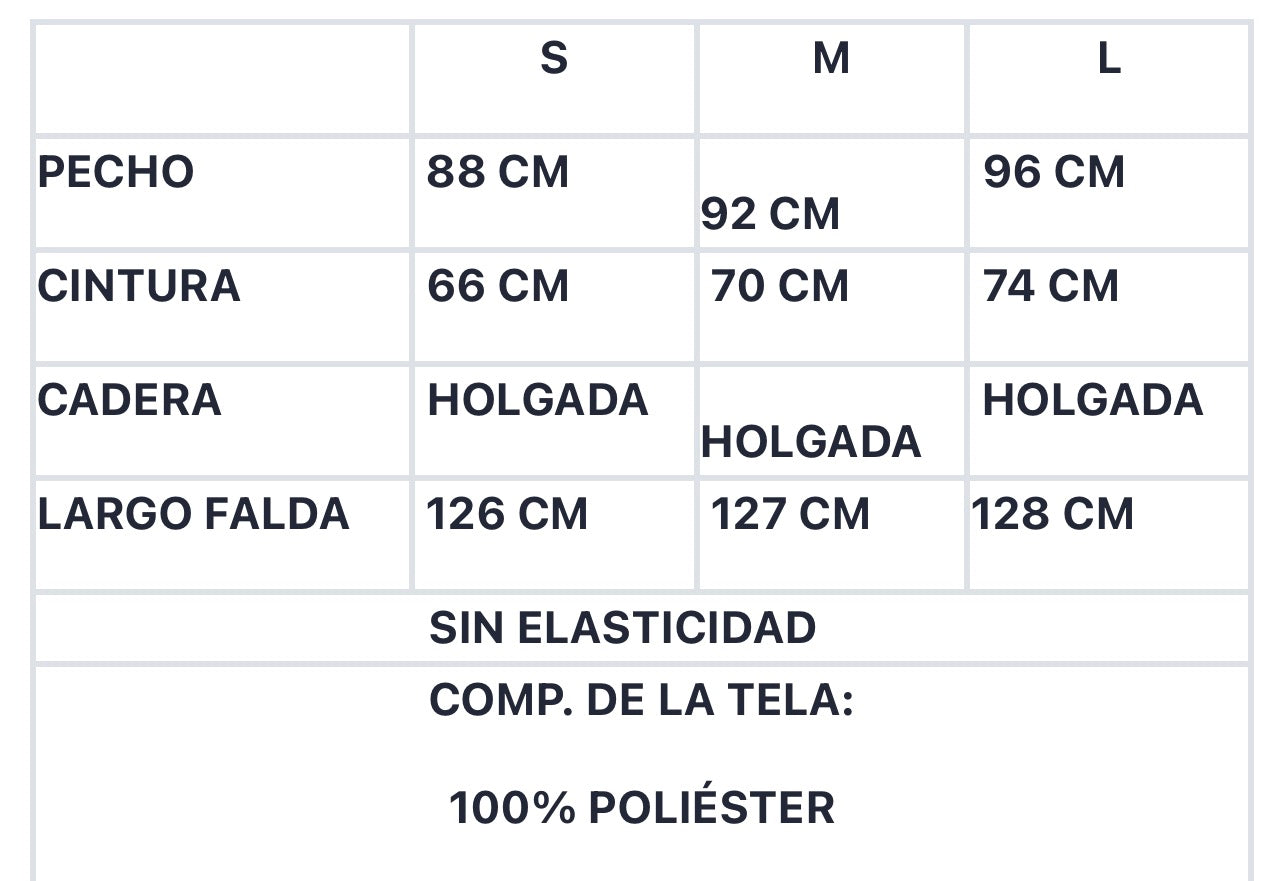Click the 66 CM waist value

pos(498,286)
